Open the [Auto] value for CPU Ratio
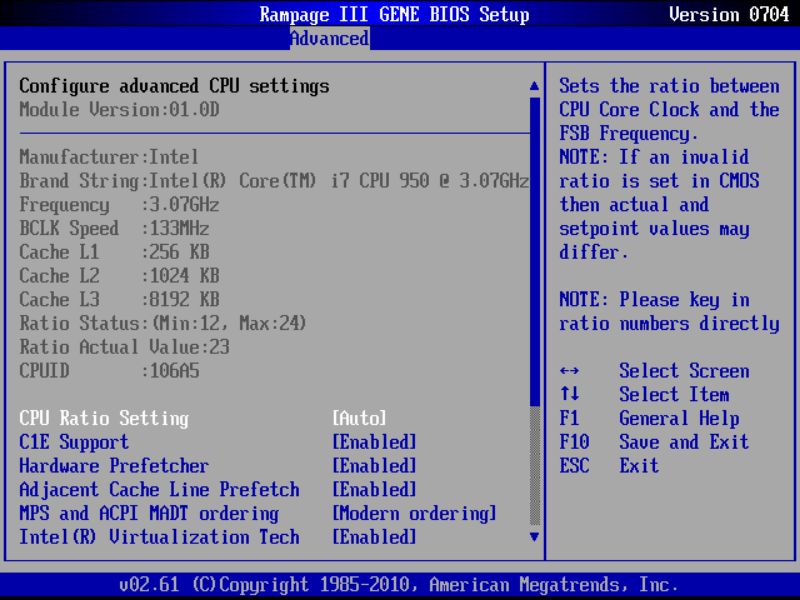Image resolution: width=800 pixels, height=600 pixels. [x=359, y=418]
